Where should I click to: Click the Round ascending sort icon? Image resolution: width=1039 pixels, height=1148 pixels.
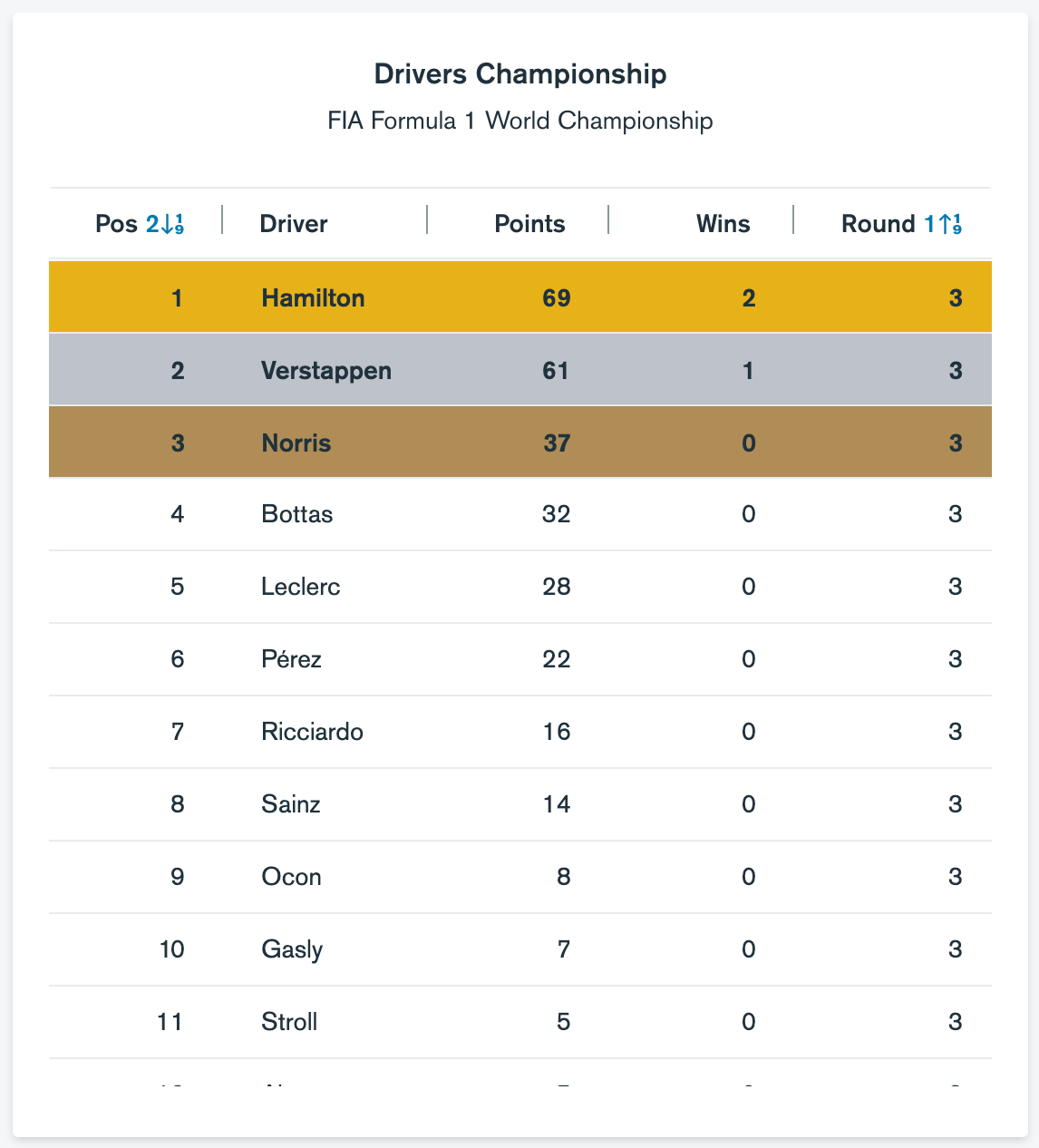(x=943, y=224)
